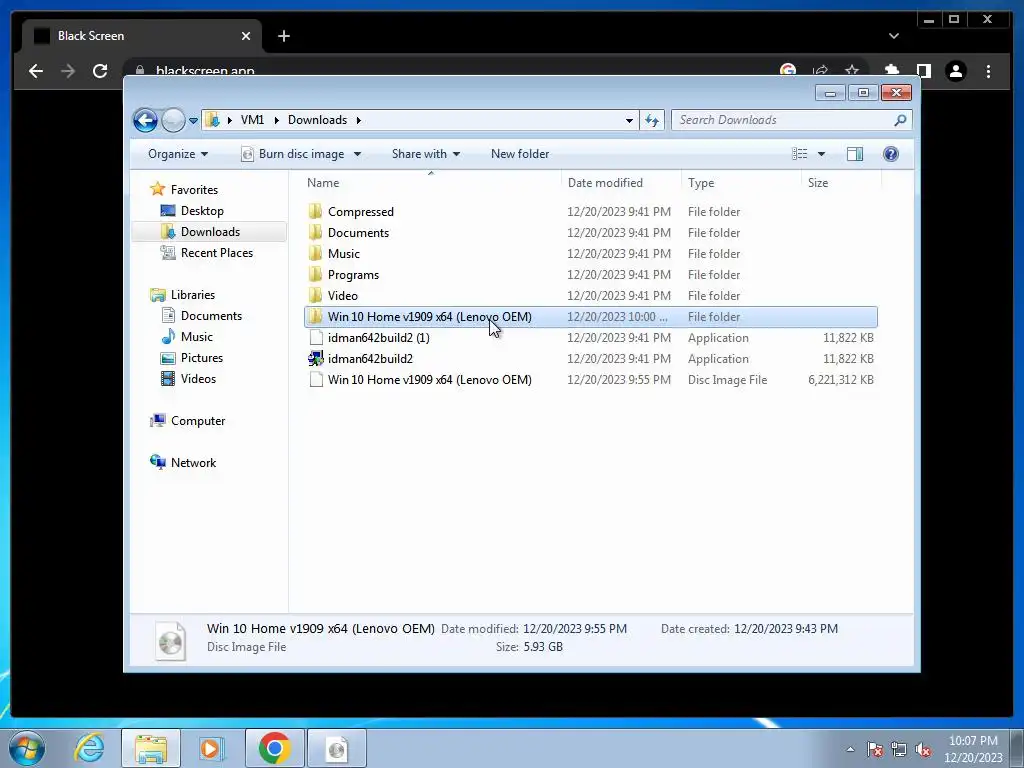Click the network tray icon
The height and width of the screenshot is (768, 1024).
click(x=899, y=749)
